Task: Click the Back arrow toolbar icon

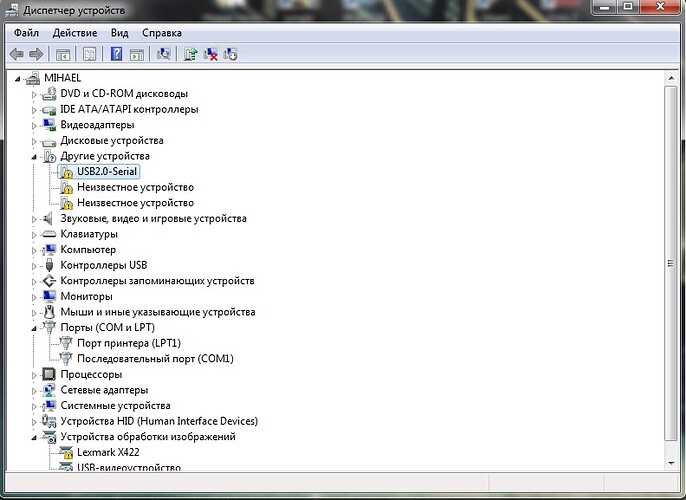Action: click(17, 54)
